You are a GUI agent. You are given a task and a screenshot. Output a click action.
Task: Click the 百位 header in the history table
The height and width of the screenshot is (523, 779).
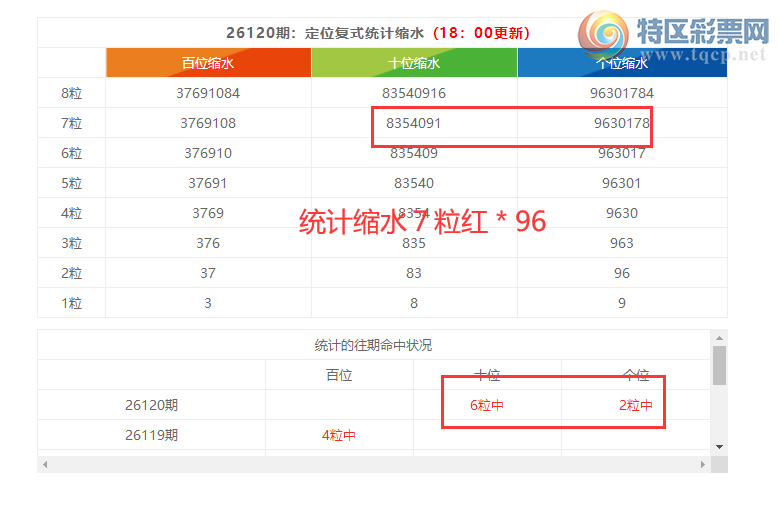pos(339,375)
